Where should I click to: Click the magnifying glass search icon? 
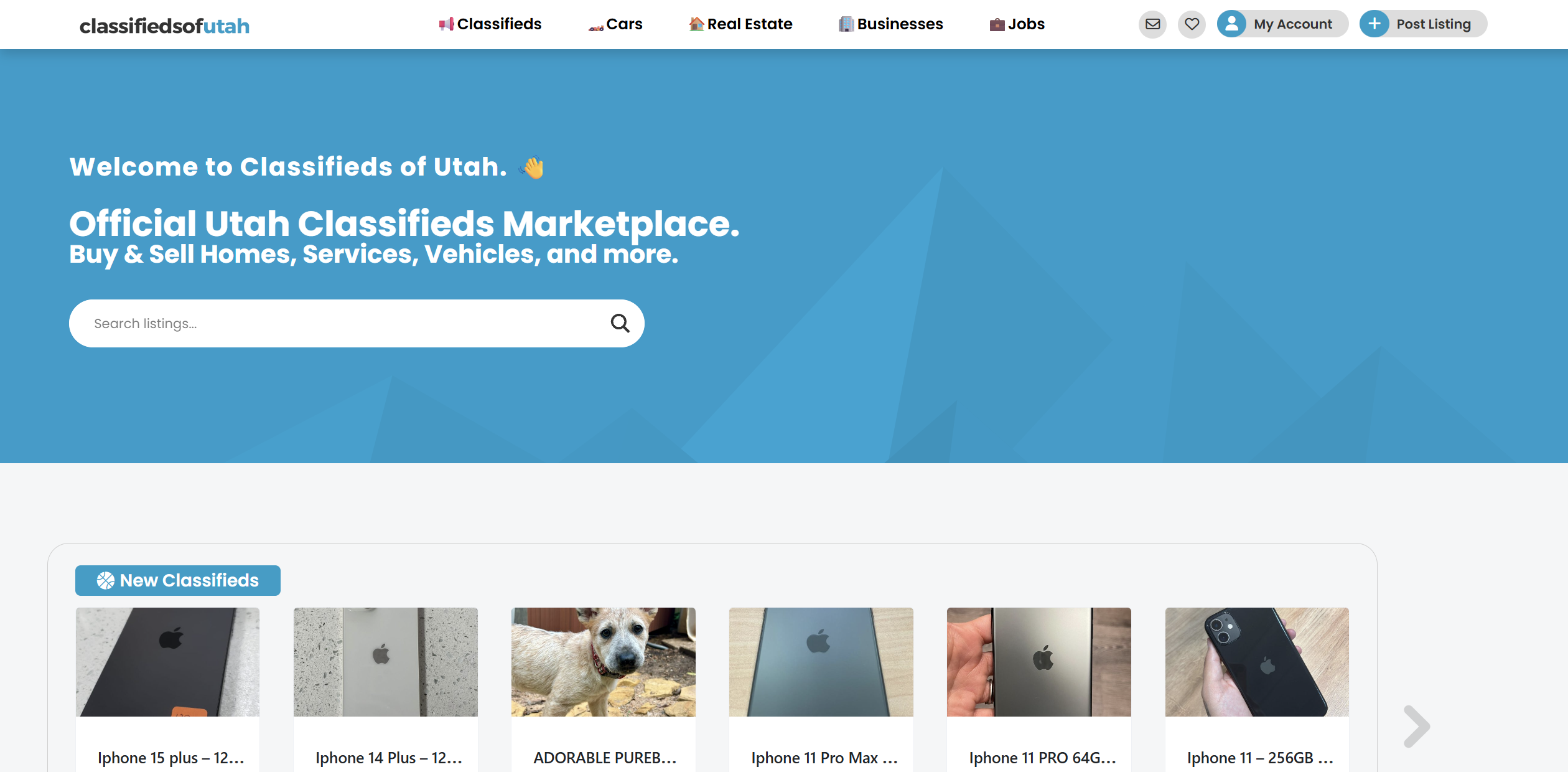click(x=620, y=323)
